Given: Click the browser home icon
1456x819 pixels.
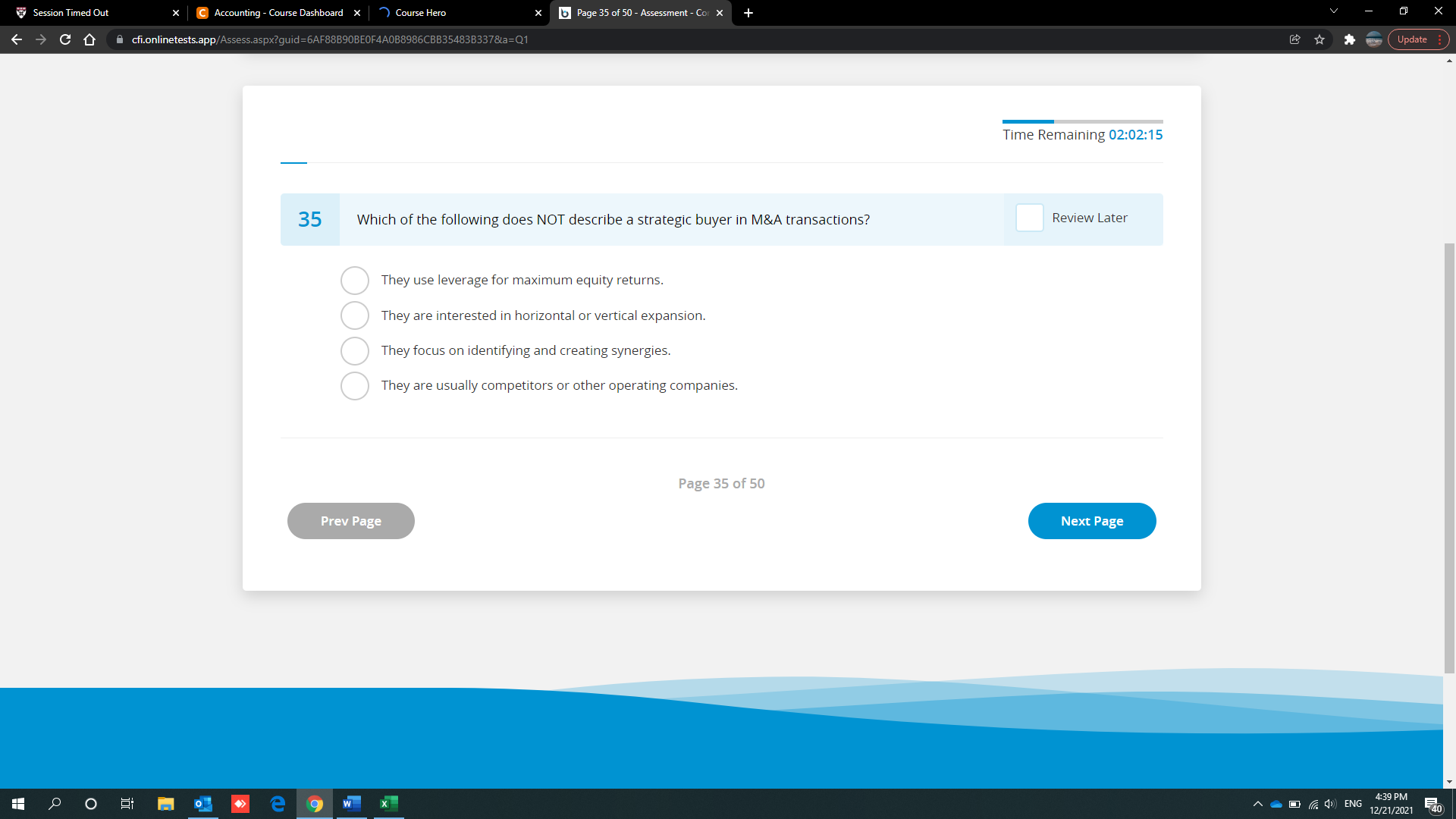Looking at the screenshot, I should point(89,39).
